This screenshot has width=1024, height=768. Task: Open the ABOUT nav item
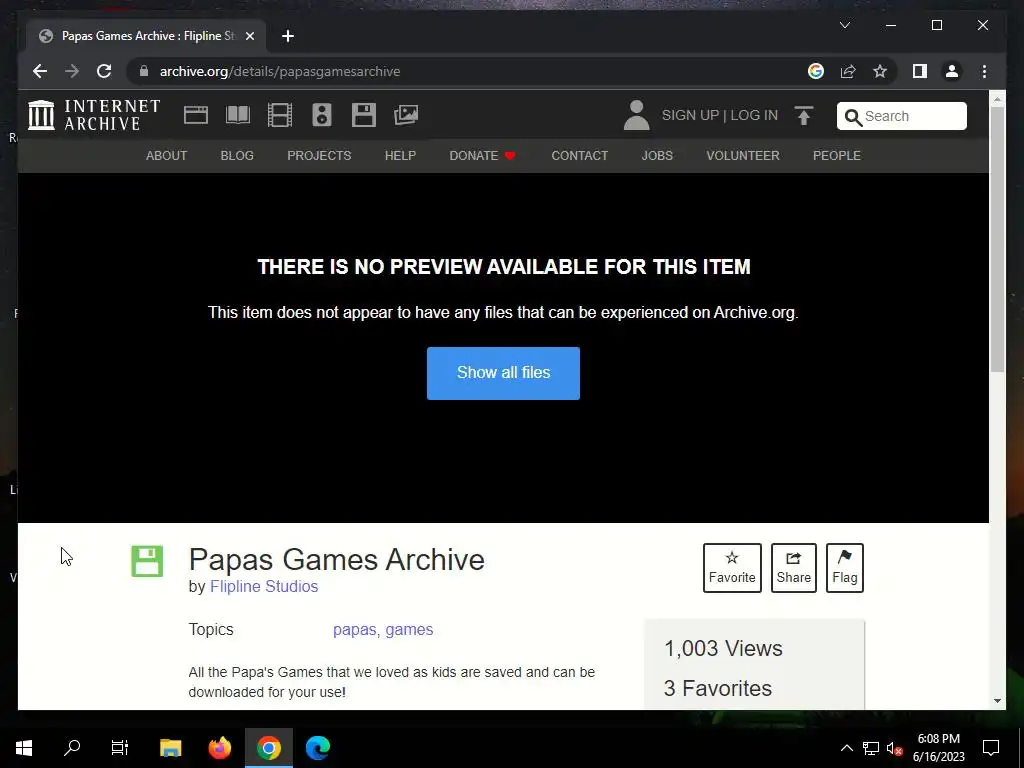coord(167,155)
